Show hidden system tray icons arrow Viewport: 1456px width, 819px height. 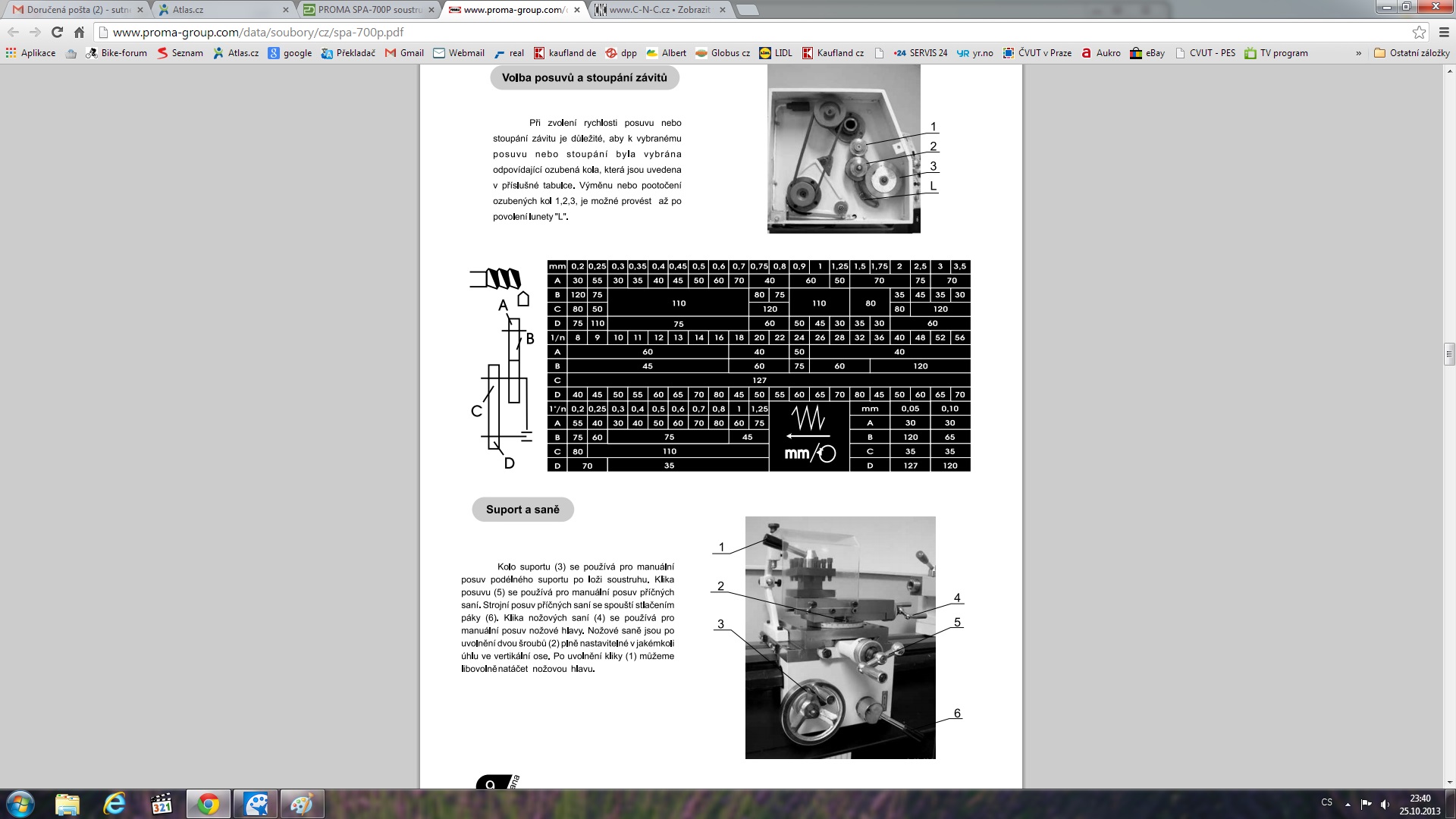[1348, 804]
